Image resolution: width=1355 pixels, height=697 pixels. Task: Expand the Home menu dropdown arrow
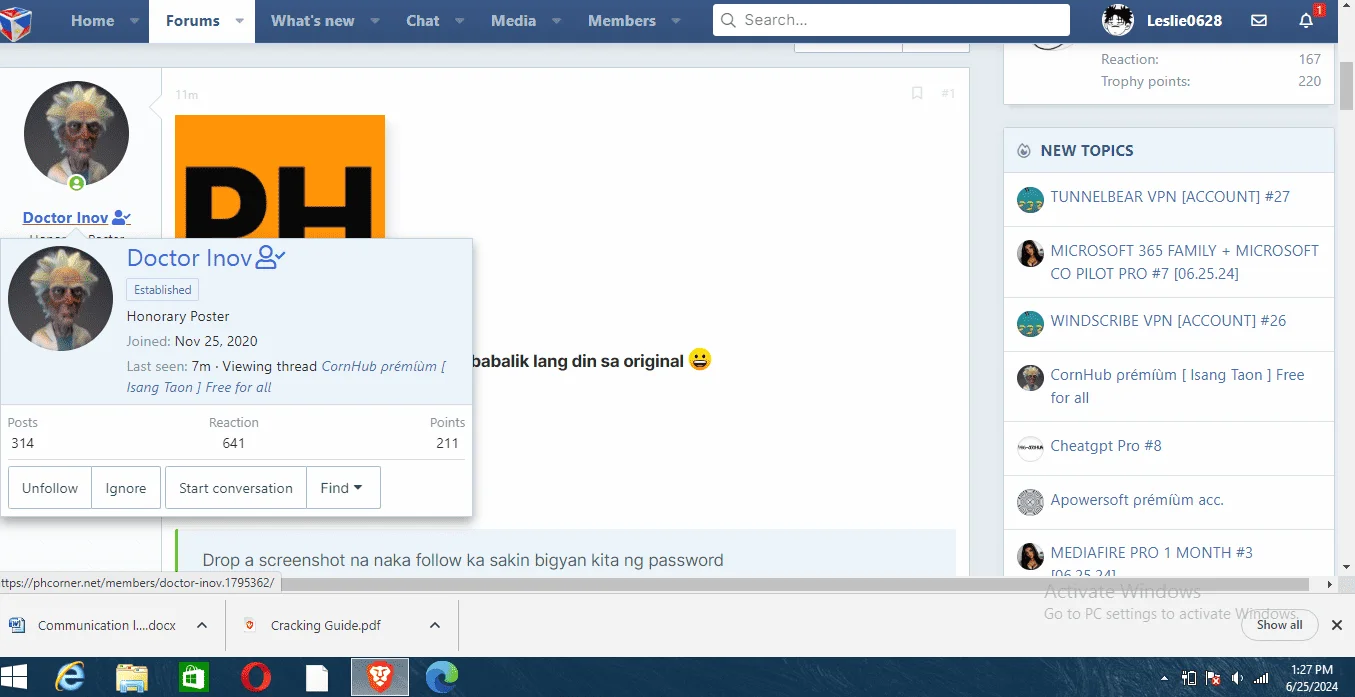click(134, 21)
